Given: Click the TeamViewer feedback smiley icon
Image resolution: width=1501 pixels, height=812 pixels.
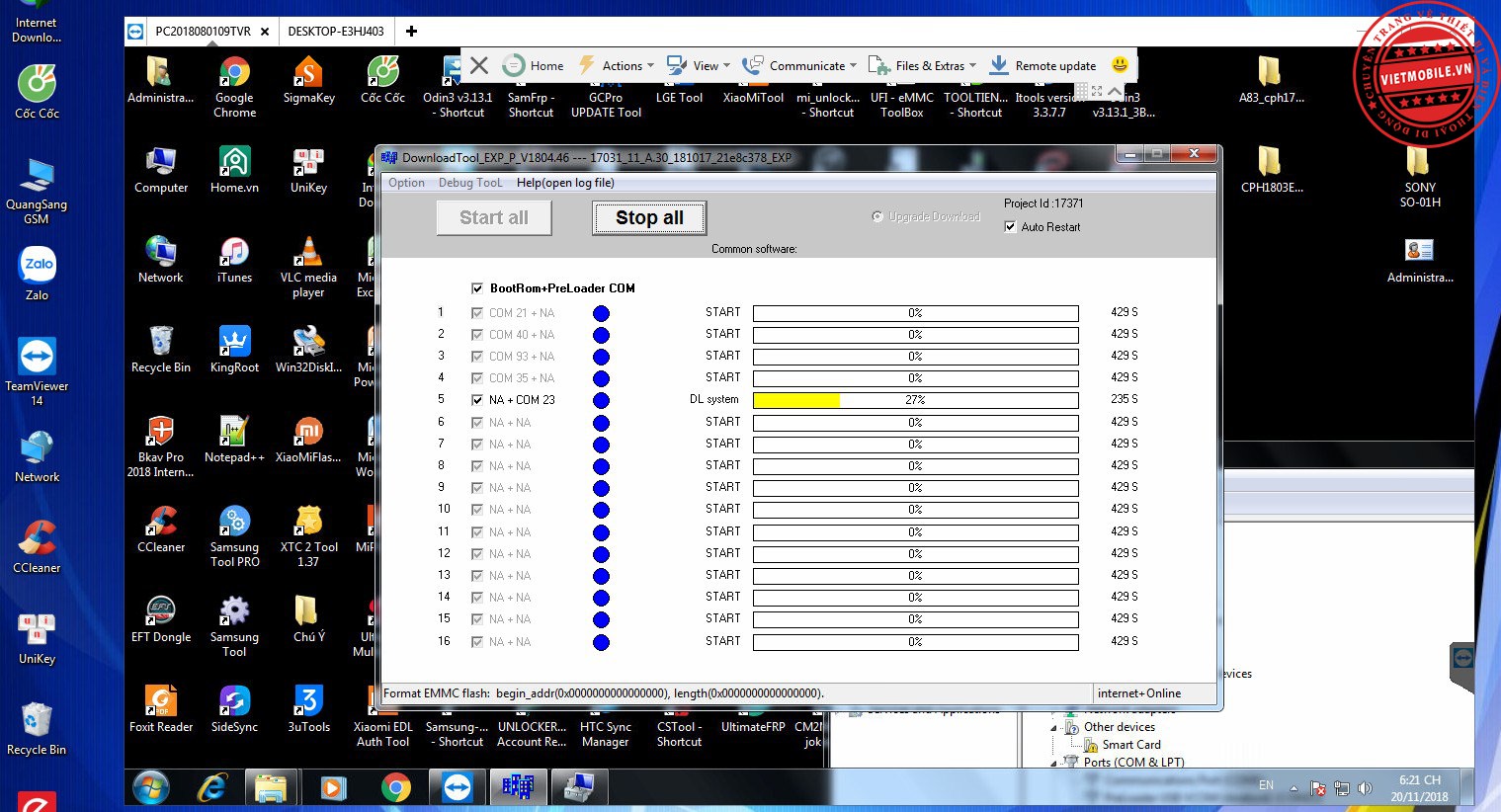Looking at the screenshot, I should (x=1120, y=65).
